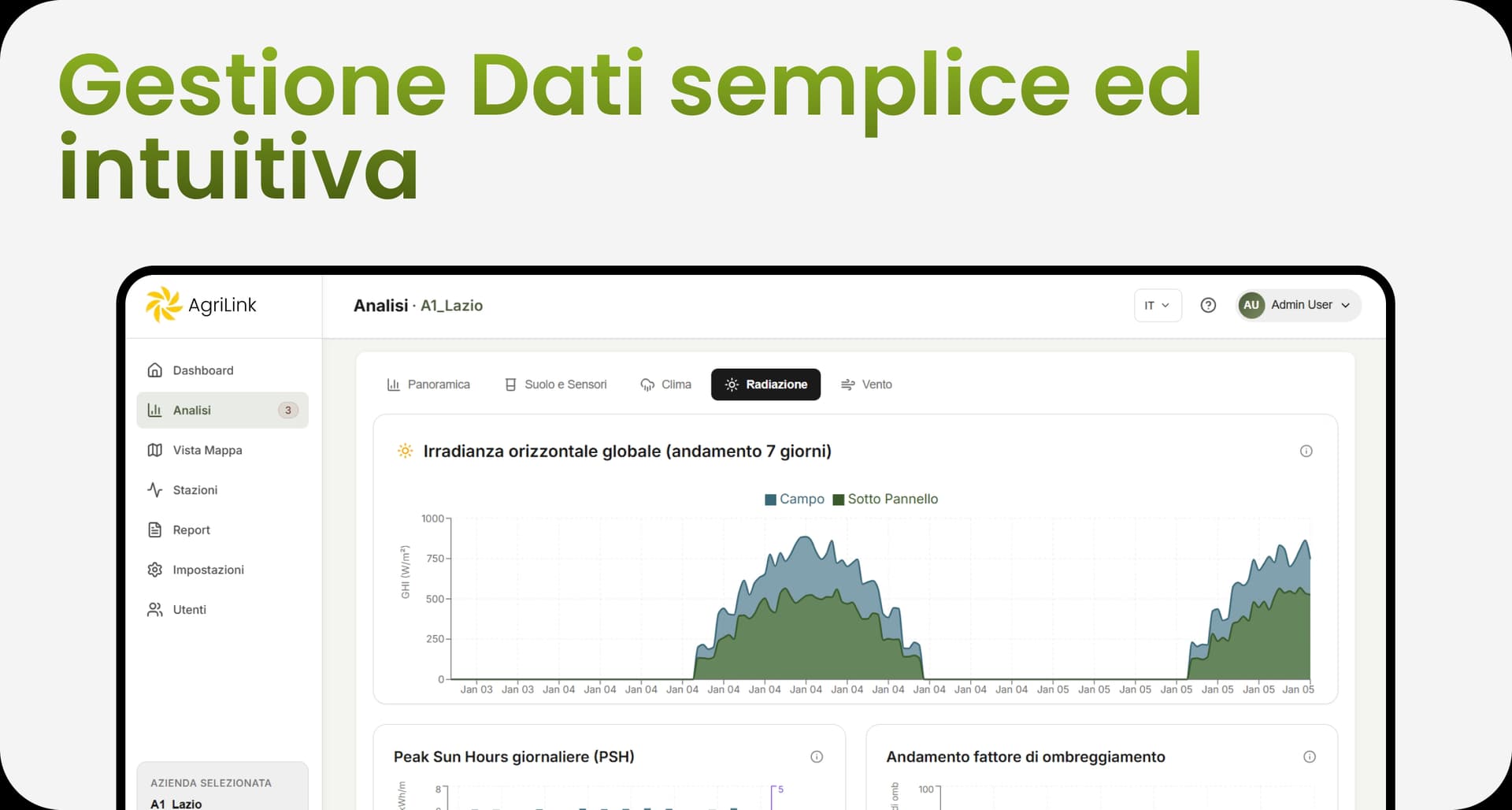Image resolution: width=1512 pixels, height=810 pixels.
Task: Toggle the Campo series in the legend
Action: click(794, 499)
